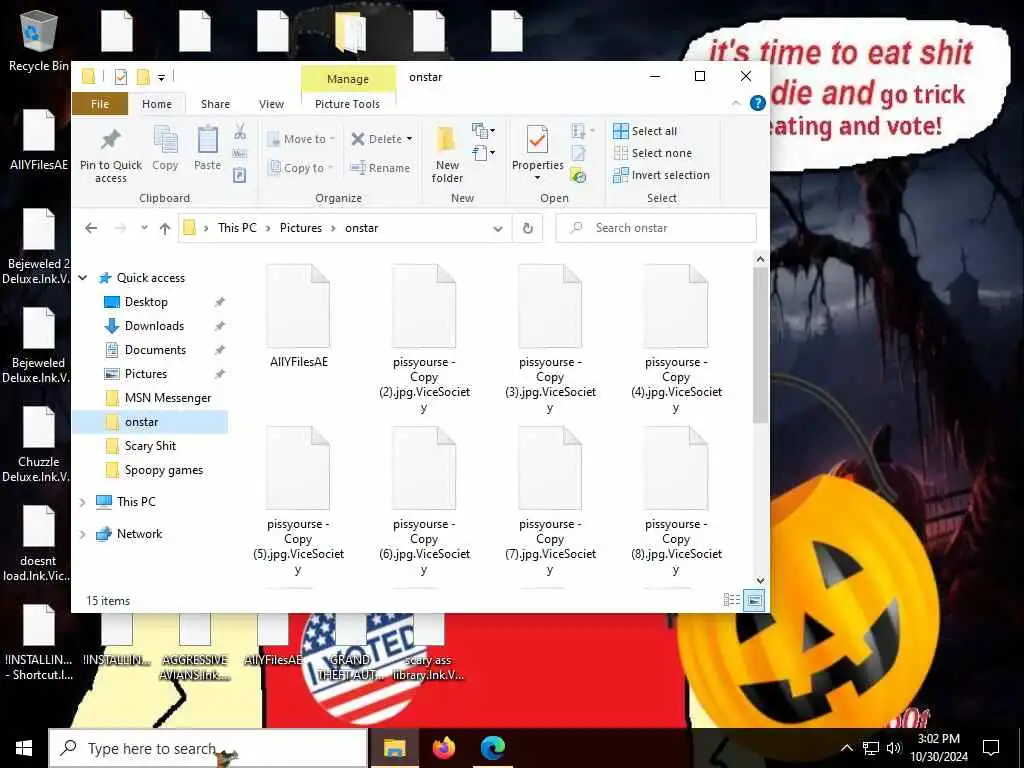Open the notification center icon
The image size is (1024, 768).
tap(991, 748)
